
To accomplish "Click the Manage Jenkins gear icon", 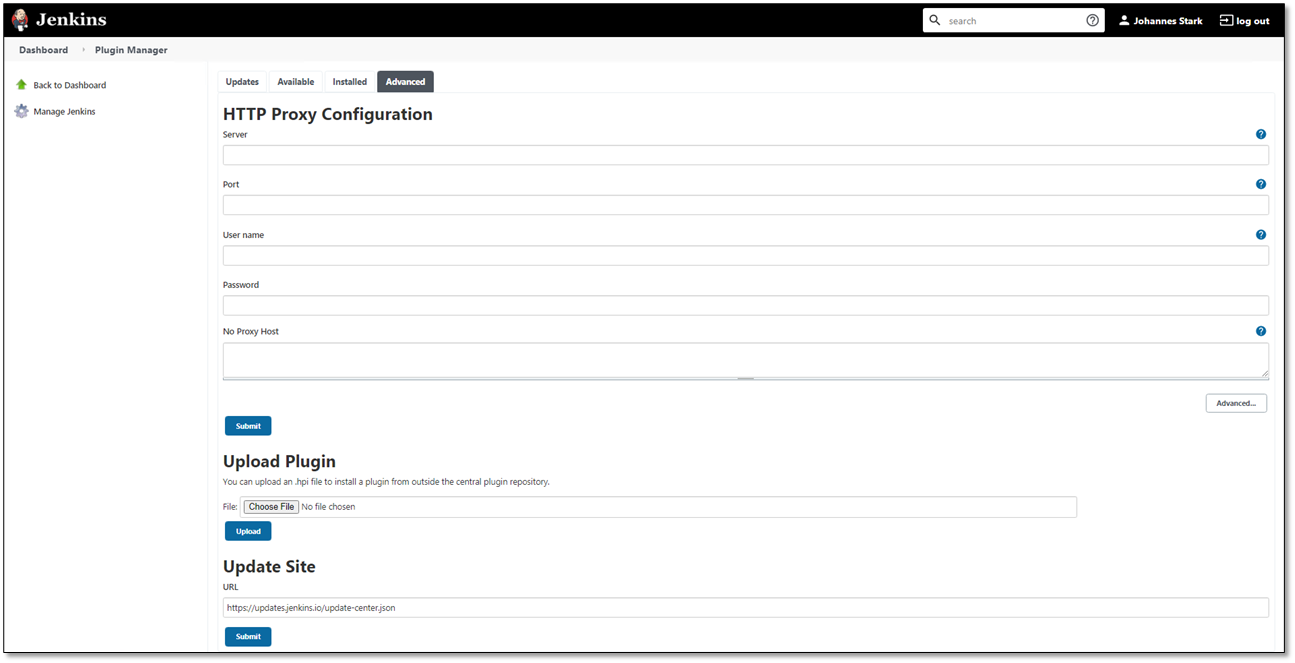I will (x=21, y=111).
